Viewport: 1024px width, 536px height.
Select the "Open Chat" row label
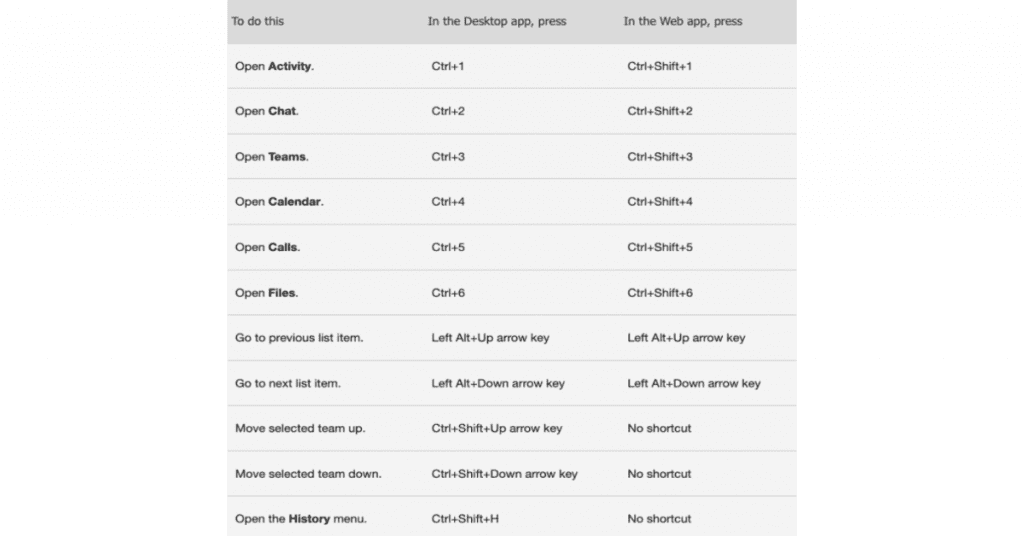click(266, 111)
